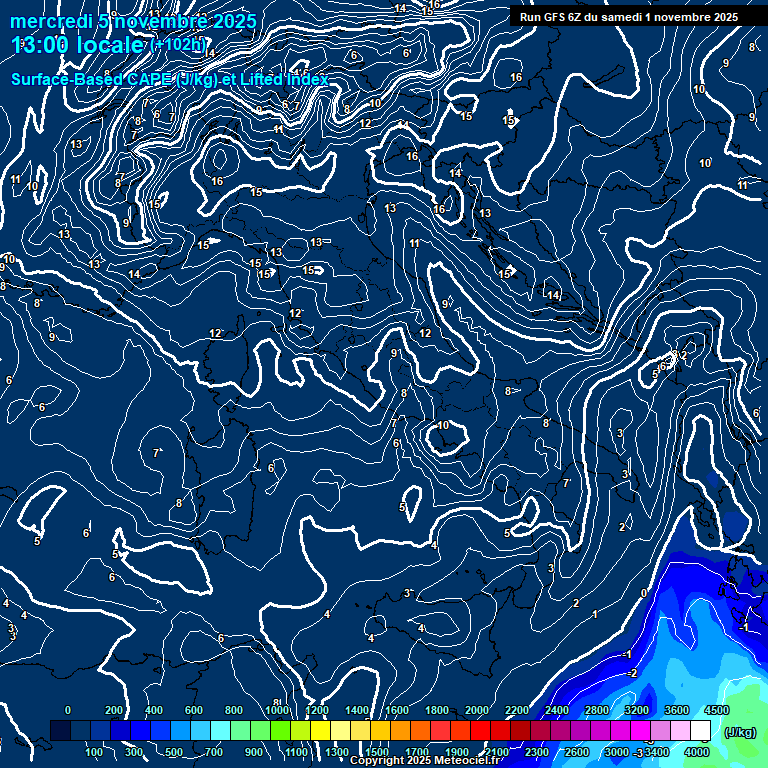768x768 pixels.
Task: Click the '1600' legend scale label
Action: pos(397,710)
